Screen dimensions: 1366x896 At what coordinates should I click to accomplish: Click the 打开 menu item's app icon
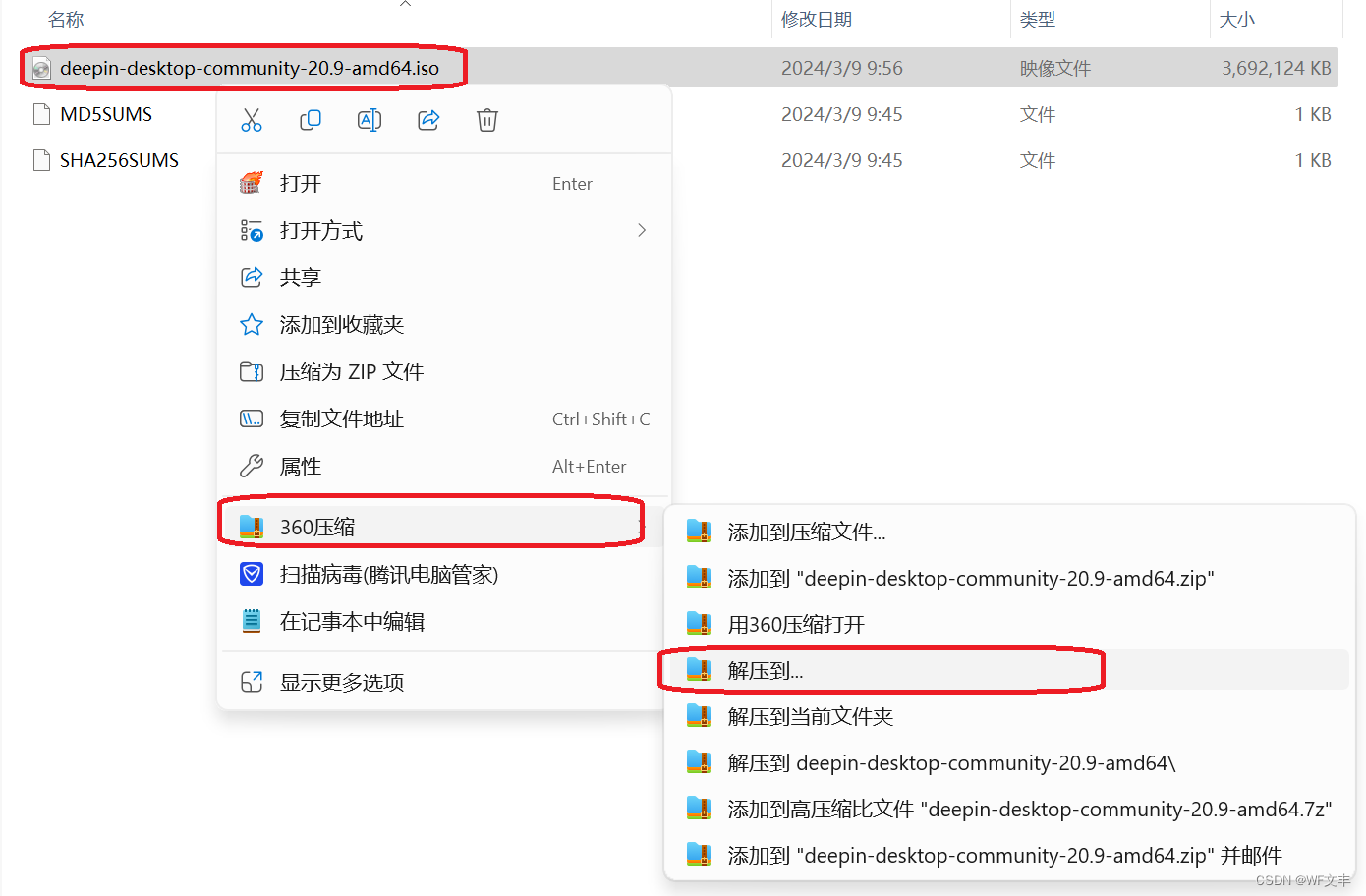click(252, 183)
